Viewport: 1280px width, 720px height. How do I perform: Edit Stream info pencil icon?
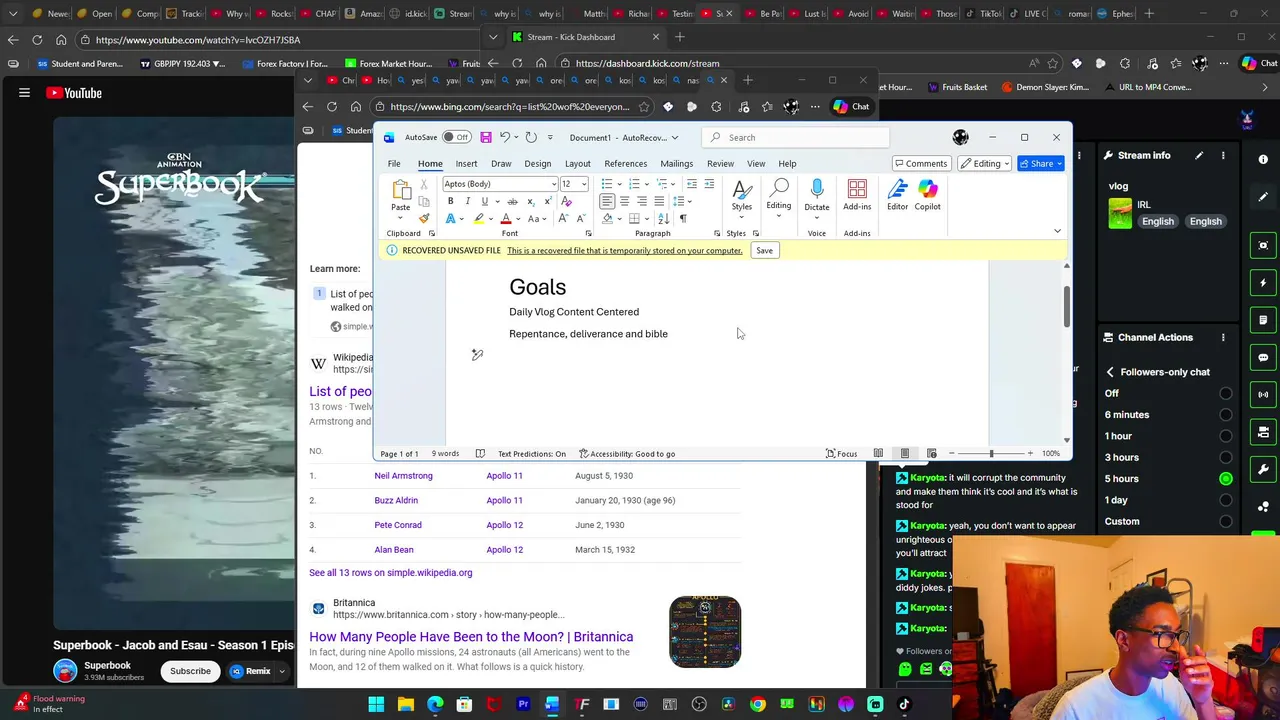1197,155
